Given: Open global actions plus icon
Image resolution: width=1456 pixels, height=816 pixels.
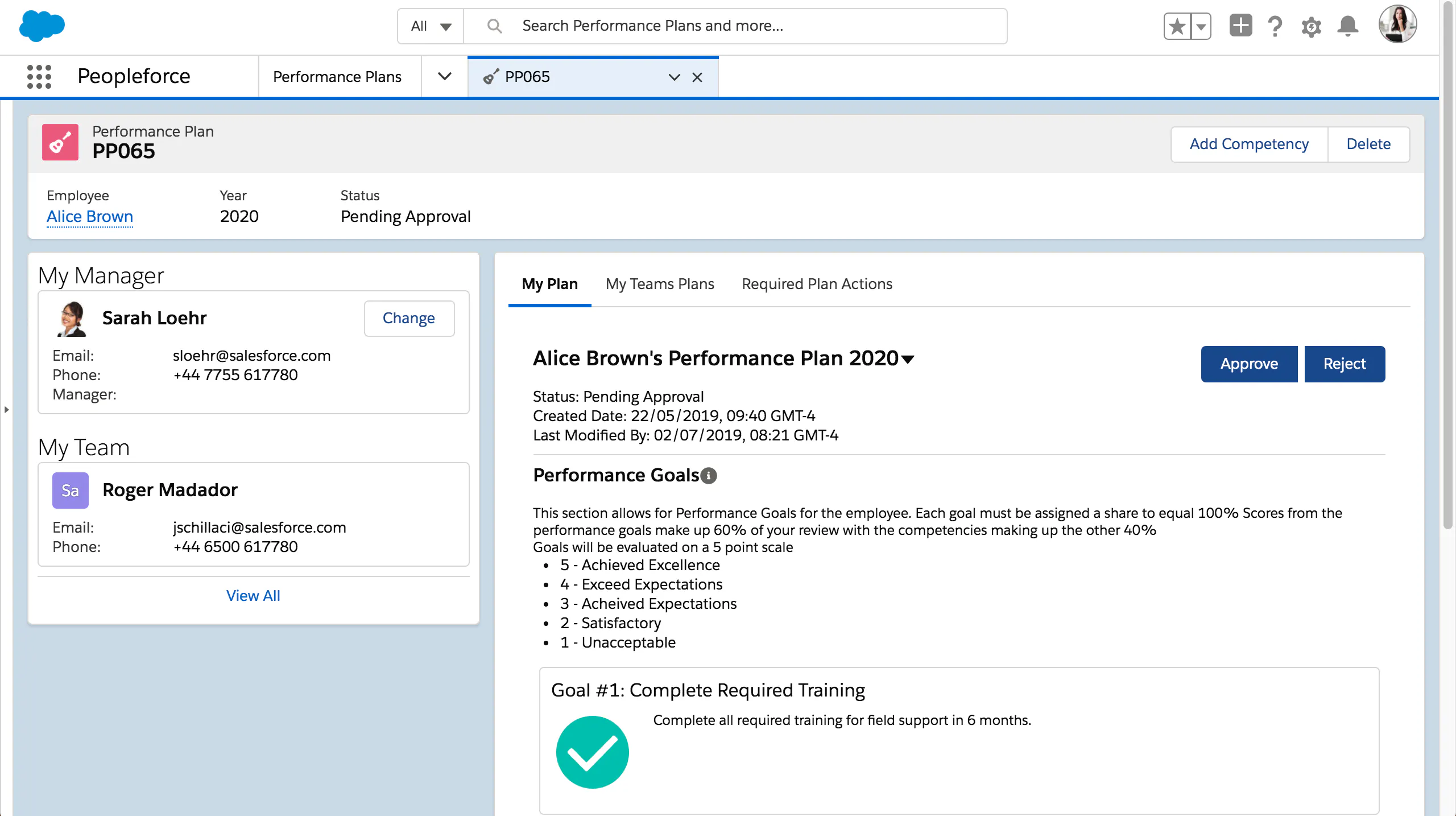Looking at the screenshot, I should point(1240,26).
